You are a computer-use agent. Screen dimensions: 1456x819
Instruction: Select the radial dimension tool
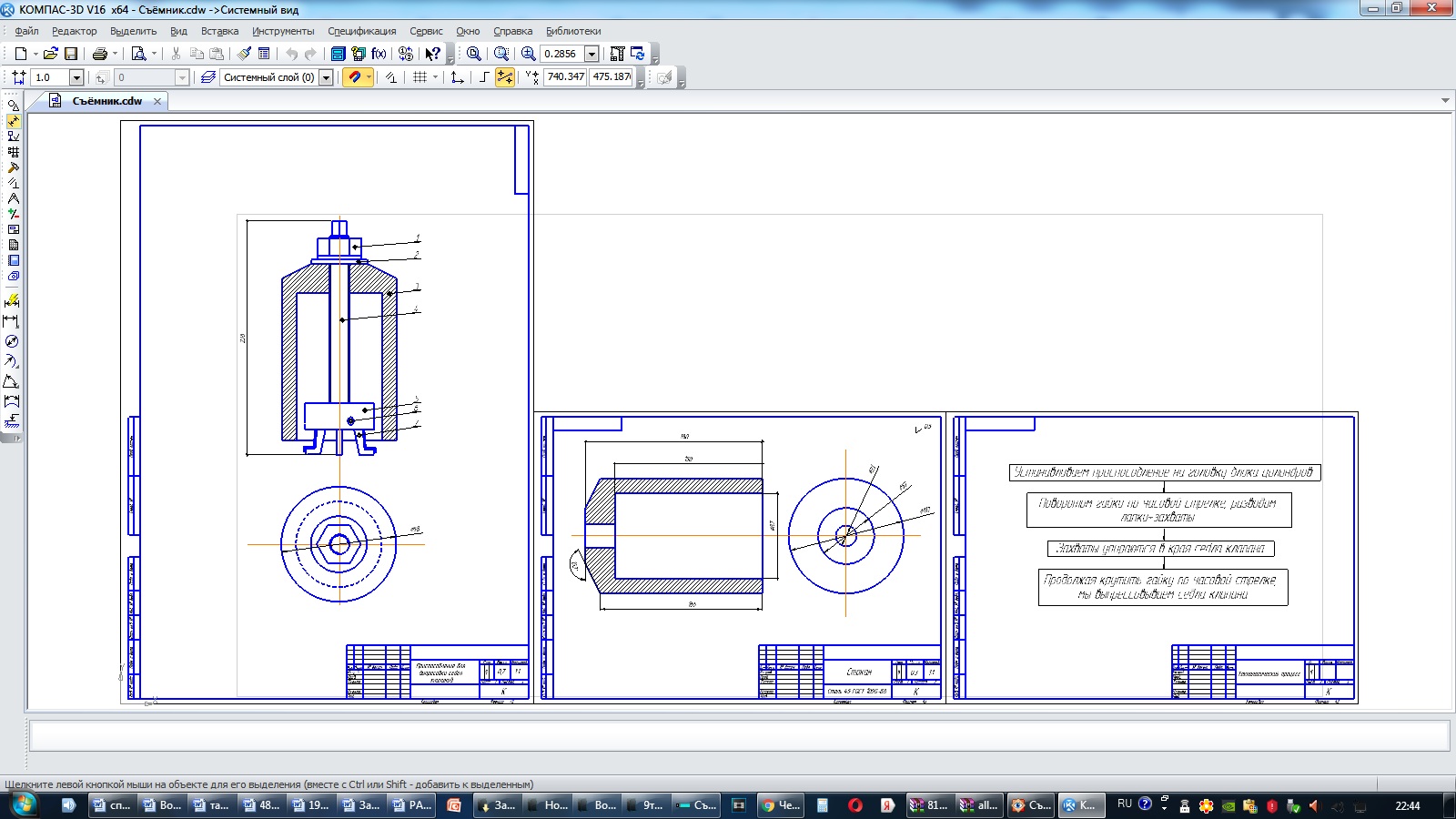[12, 361]
